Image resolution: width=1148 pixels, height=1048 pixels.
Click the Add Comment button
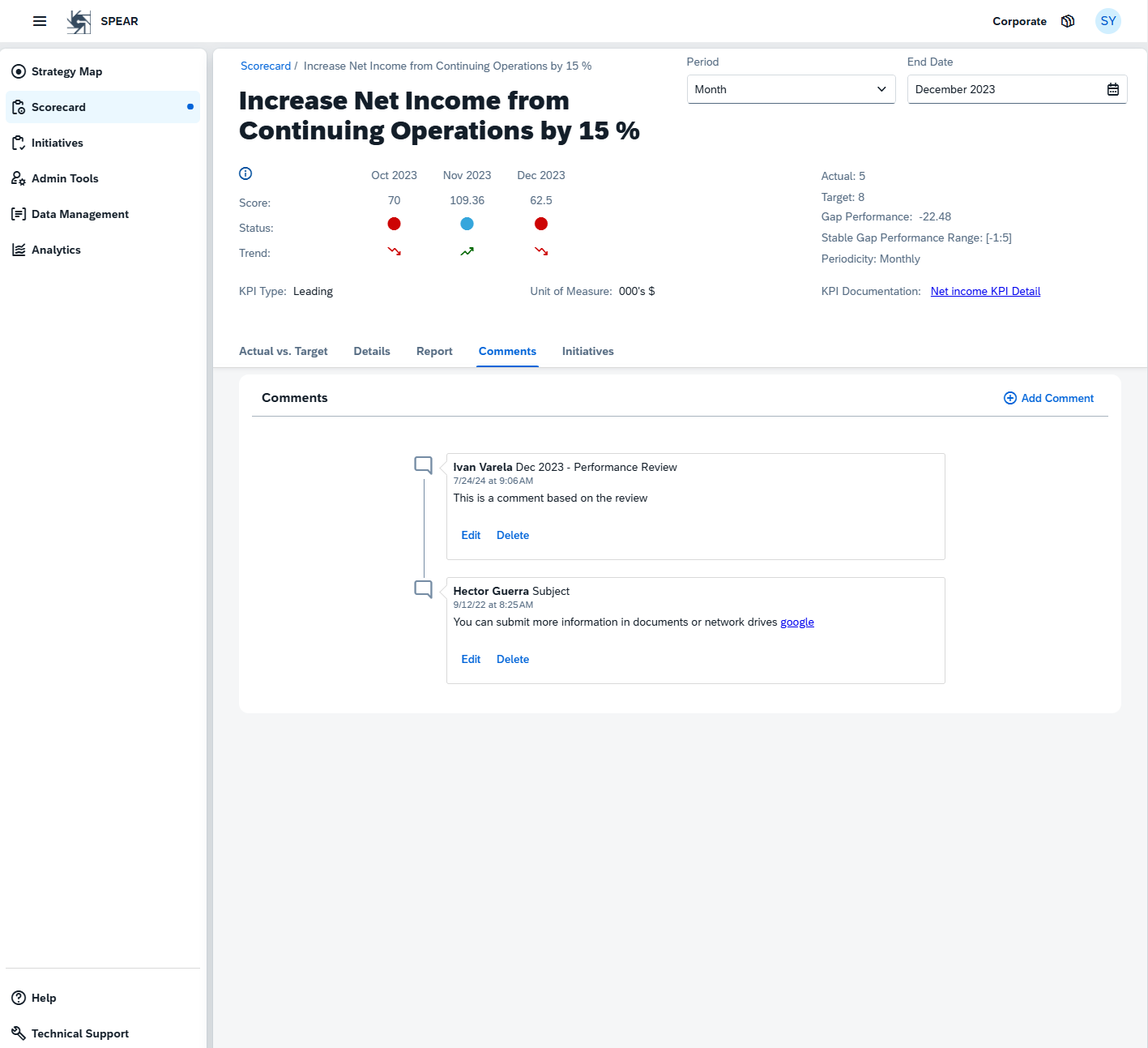(1048, 398)
